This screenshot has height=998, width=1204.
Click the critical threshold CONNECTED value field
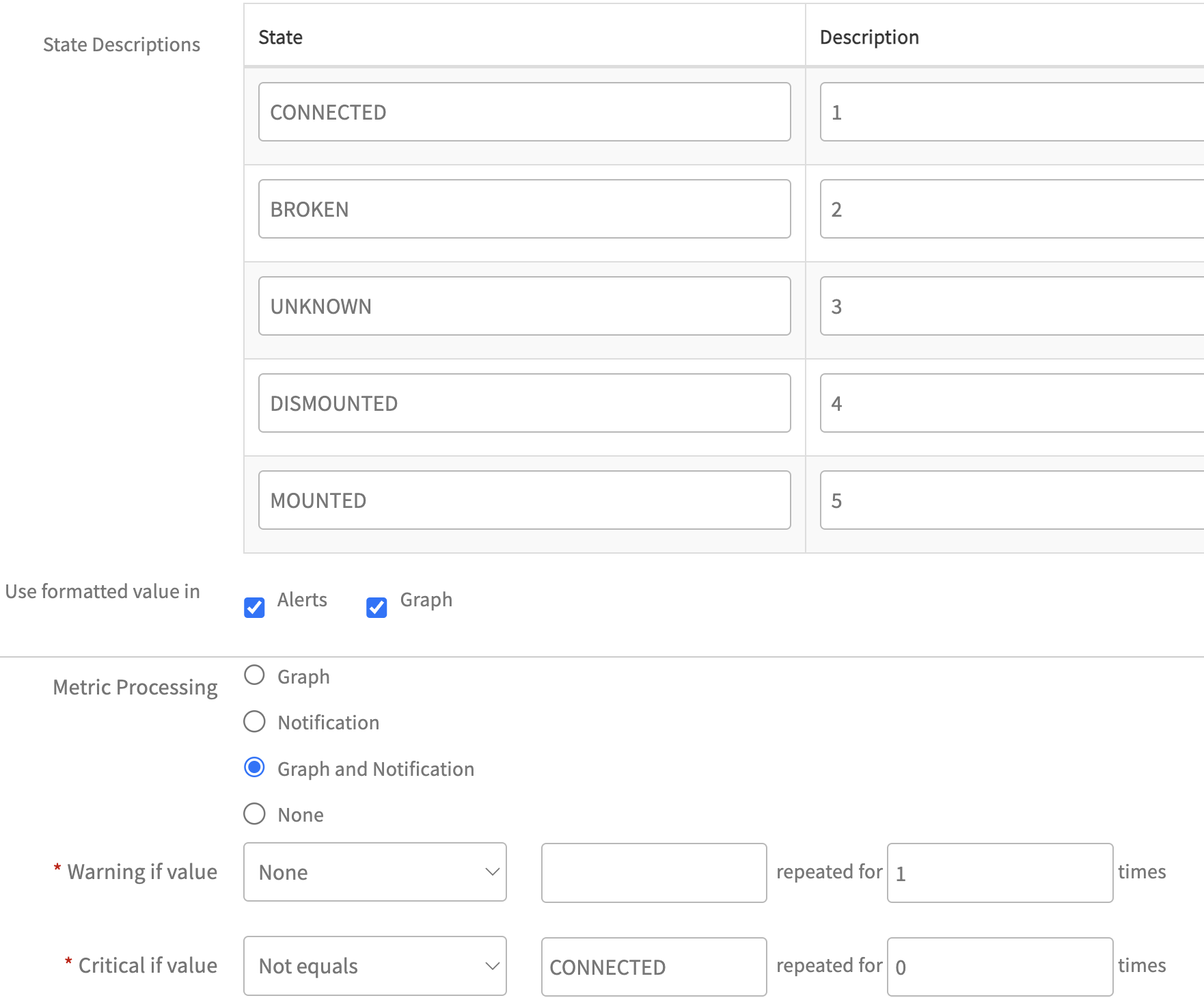[654, 967]
